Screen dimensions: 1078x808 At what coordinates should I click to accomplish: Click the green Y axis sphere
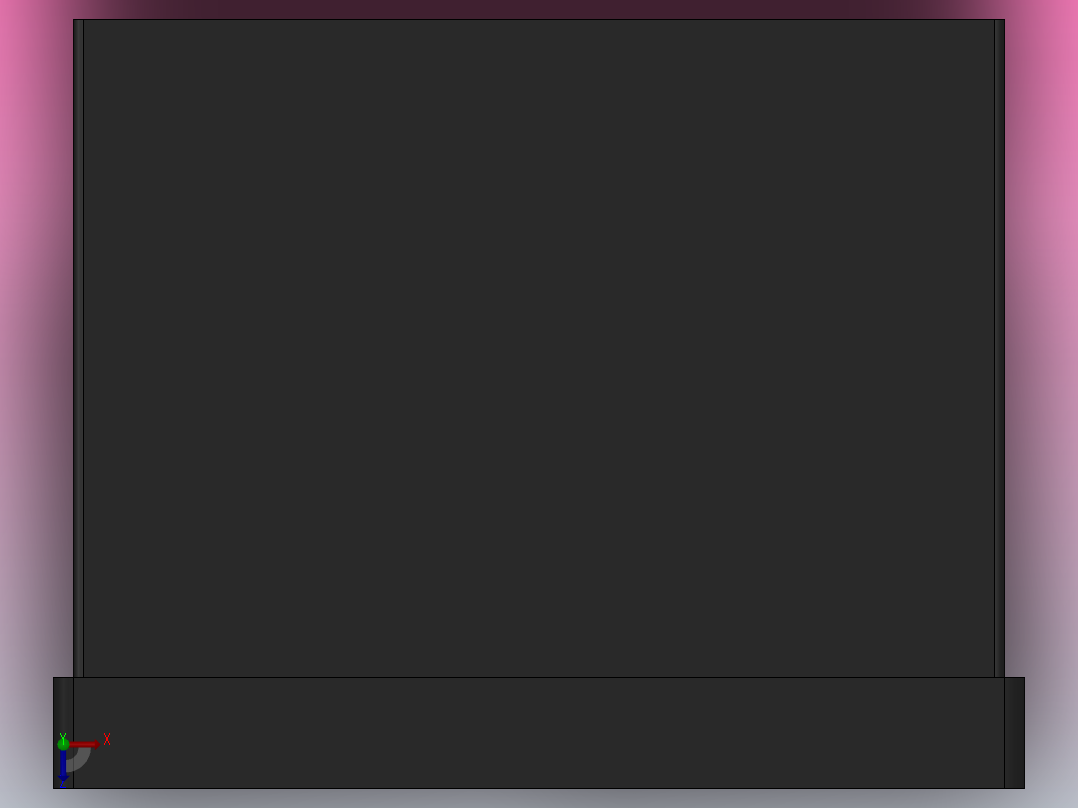click(x=63, y=744)
